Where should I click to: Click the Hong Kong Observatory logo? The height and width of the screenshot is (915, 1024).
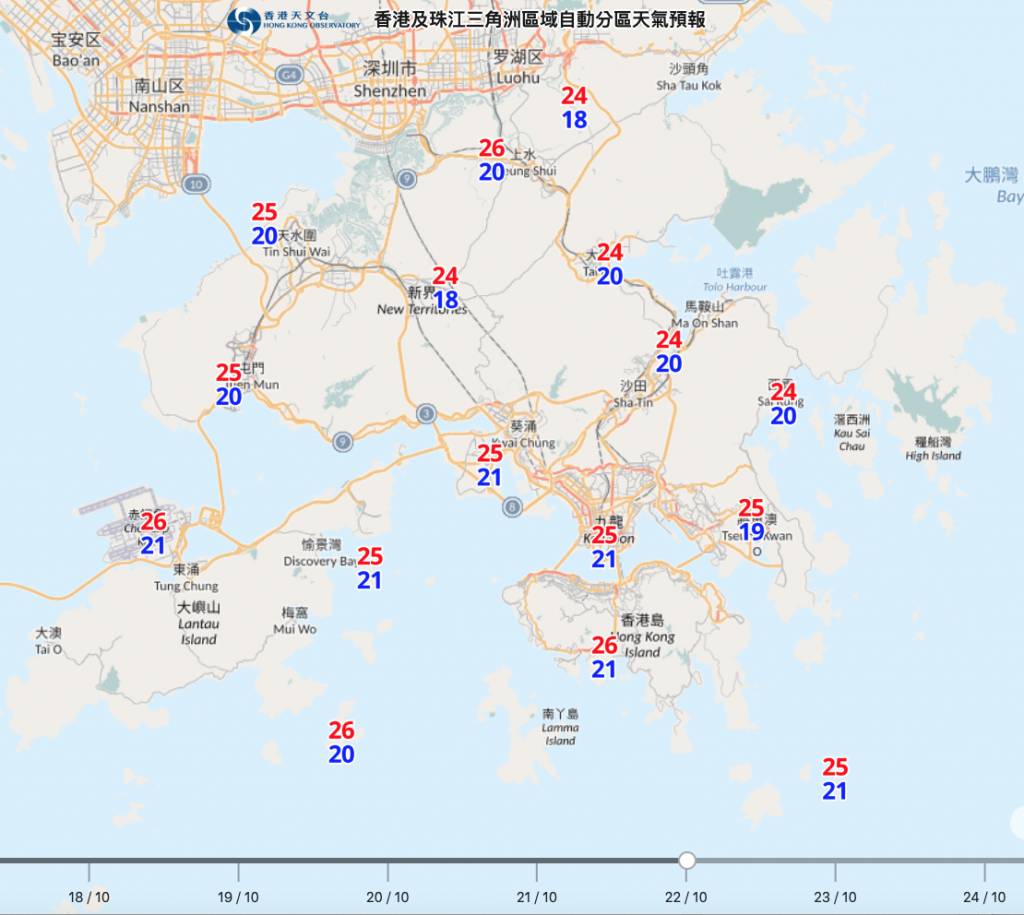pyautogui.click(x=244, y=21)
